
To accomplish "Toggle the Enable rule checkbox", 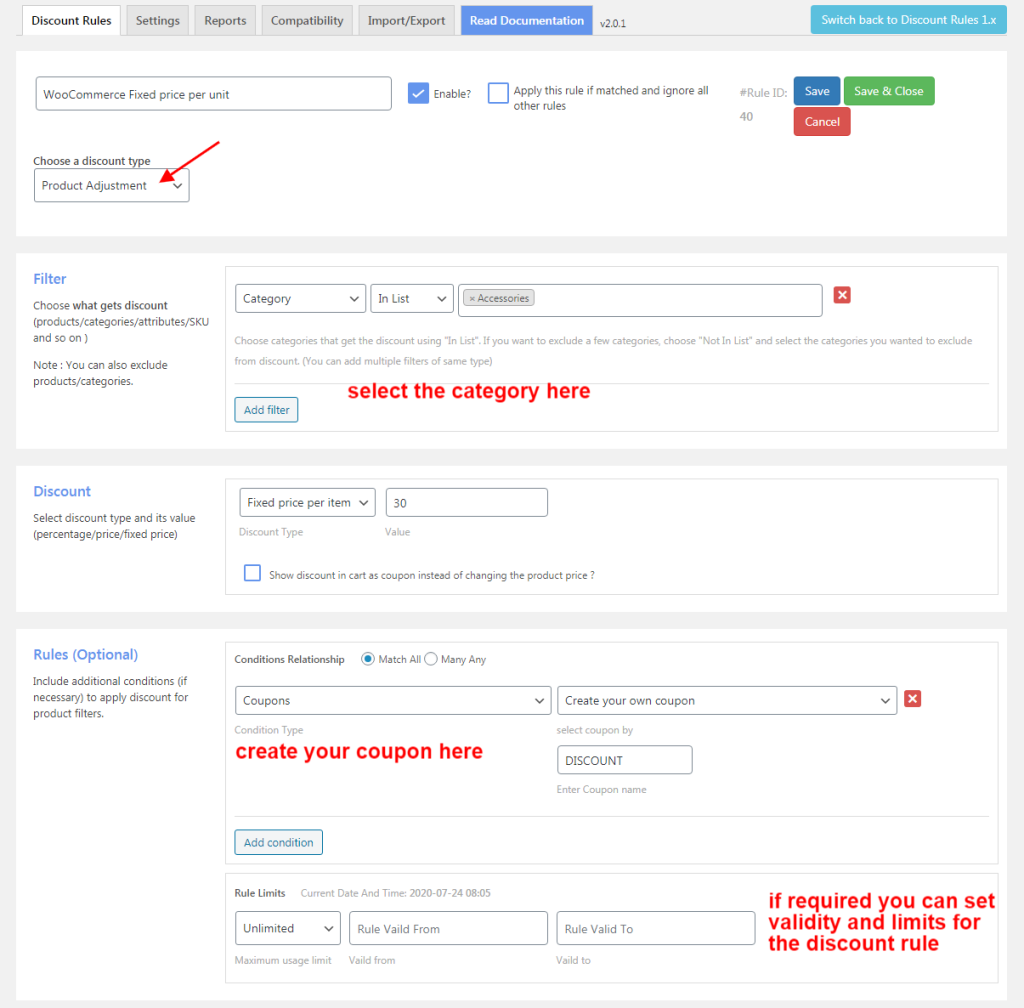I will click(419, 93).
